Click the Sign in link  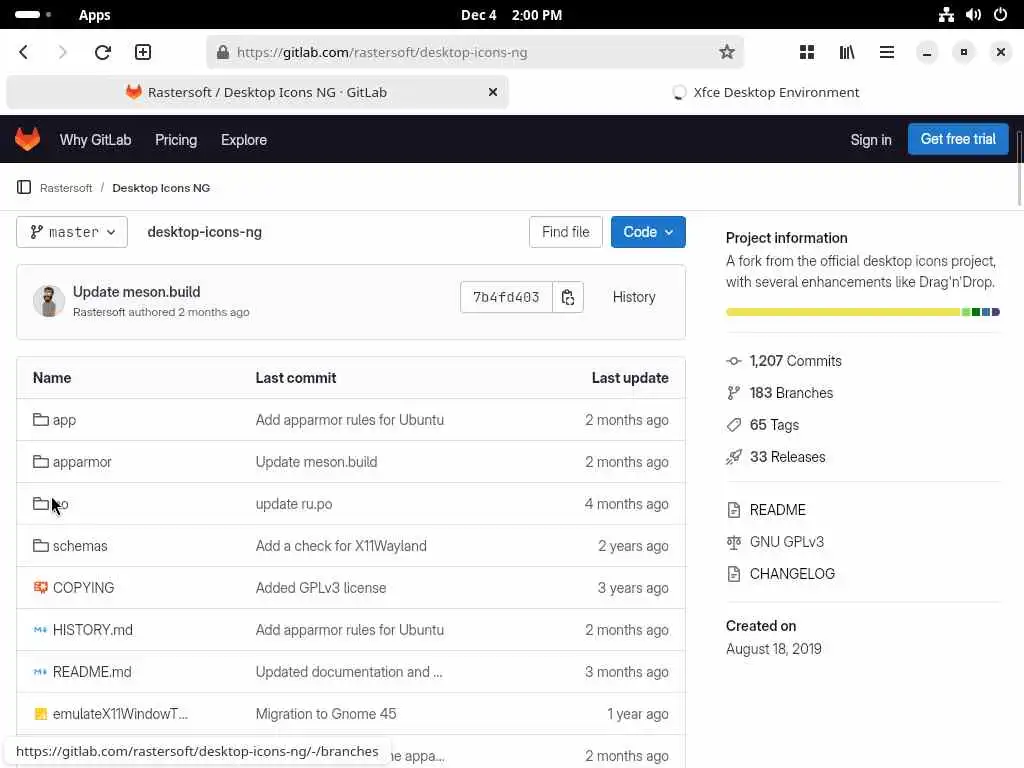pyautogui.click(x=871, y=140)
